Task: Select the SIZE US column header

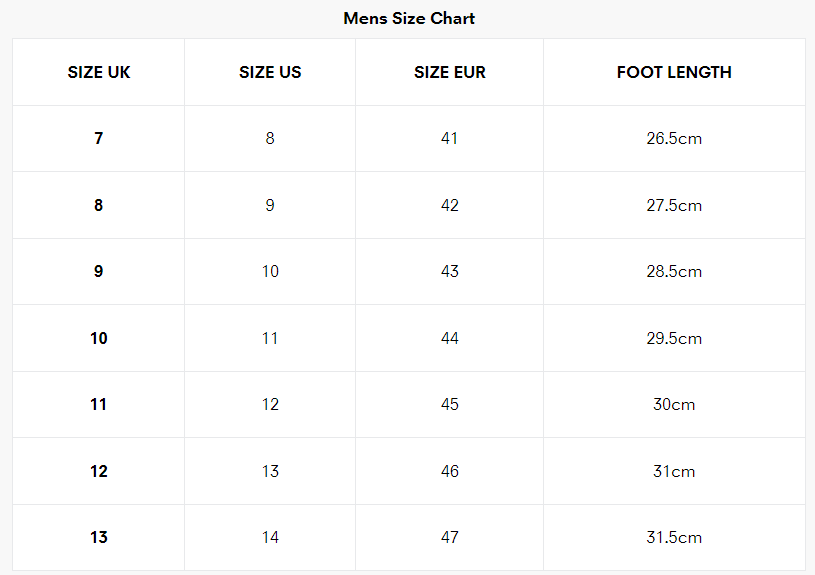Action: click(270, 72)
